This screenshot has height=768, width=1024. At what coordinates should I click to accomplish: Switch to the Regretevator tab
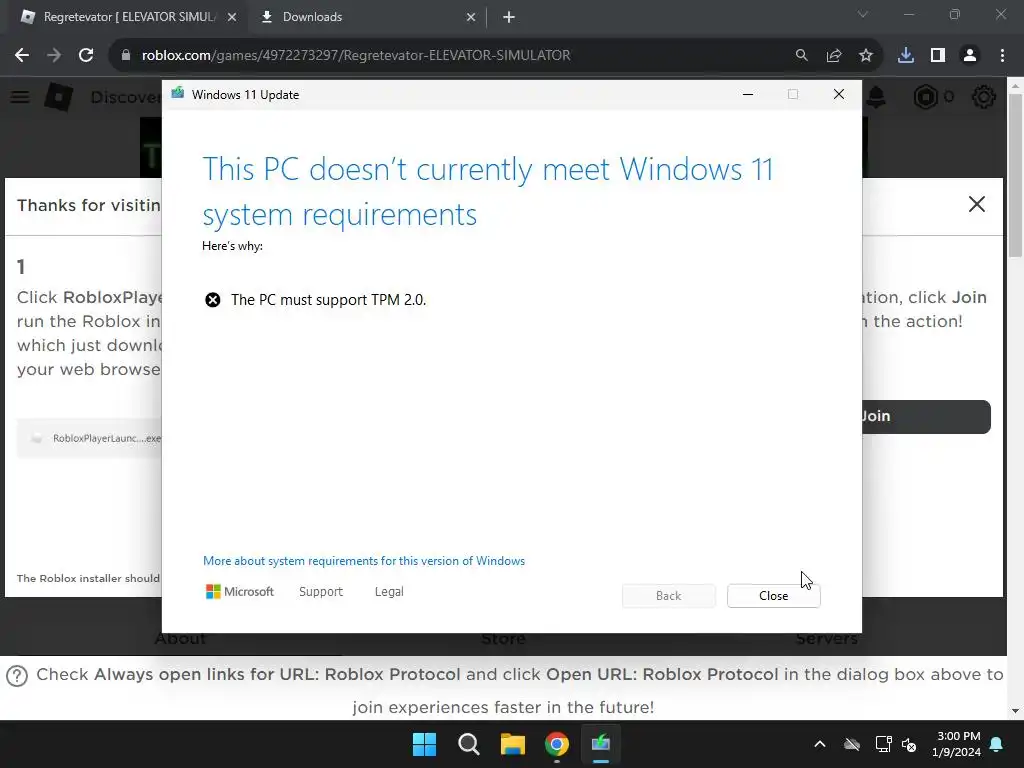tap(129, 17)
